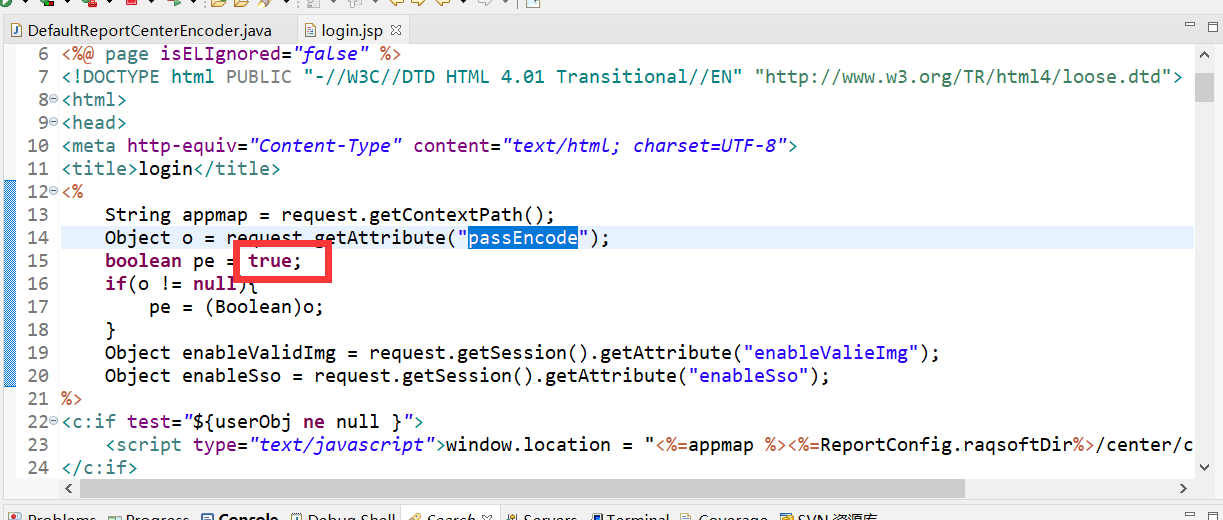1223x520 pixels.
Task: Open the Console view tab
Action: [239, 517]
